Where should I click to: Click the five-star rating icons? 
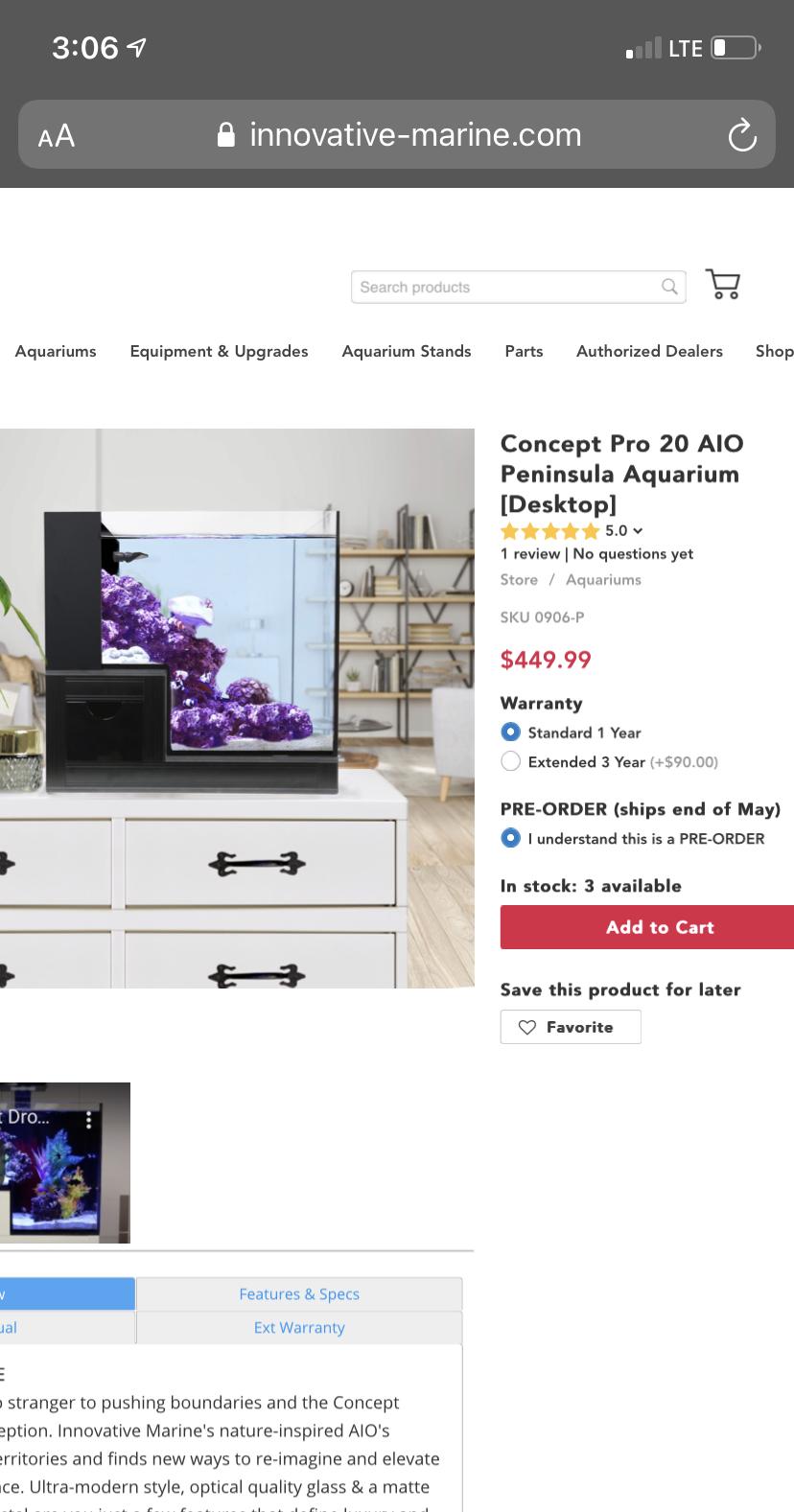pos(549,530)
